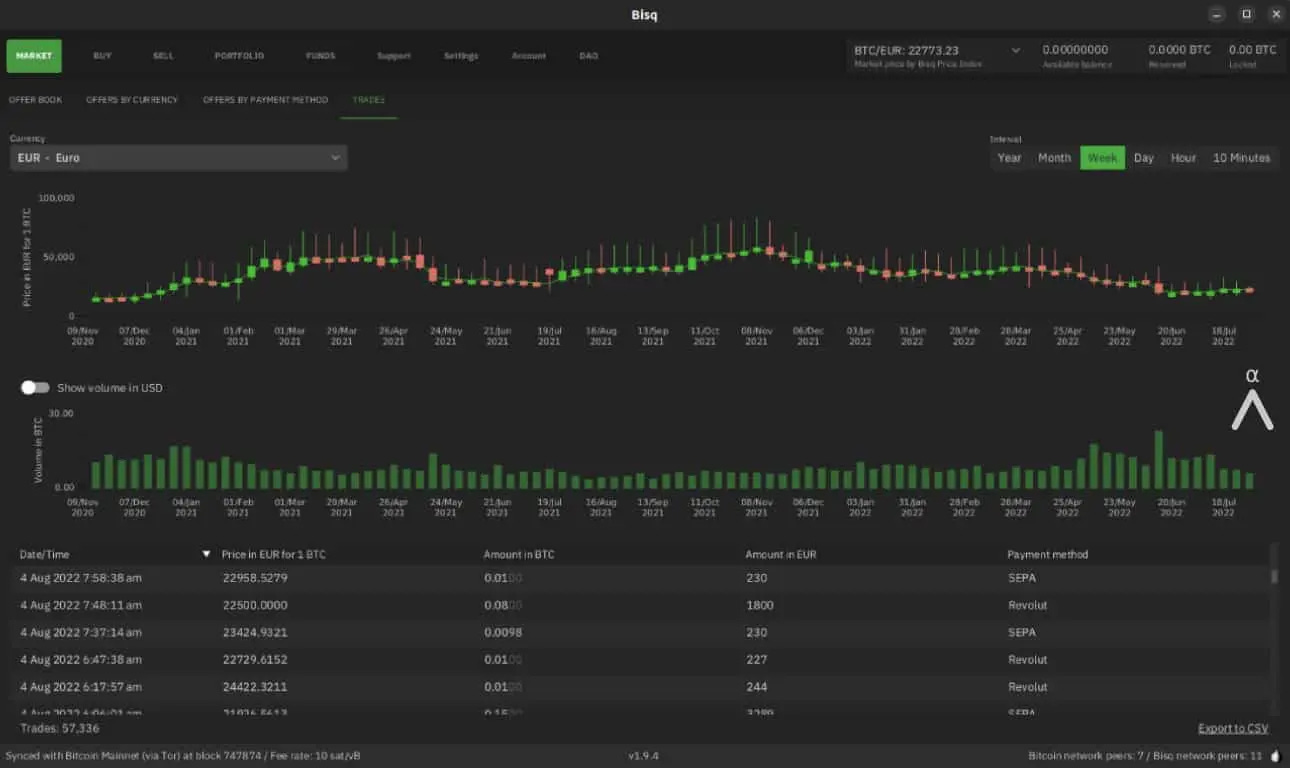Screen dimensions: 1290x768
Task: Select trade row at 7:37:14 am
Action: (642, 632)
